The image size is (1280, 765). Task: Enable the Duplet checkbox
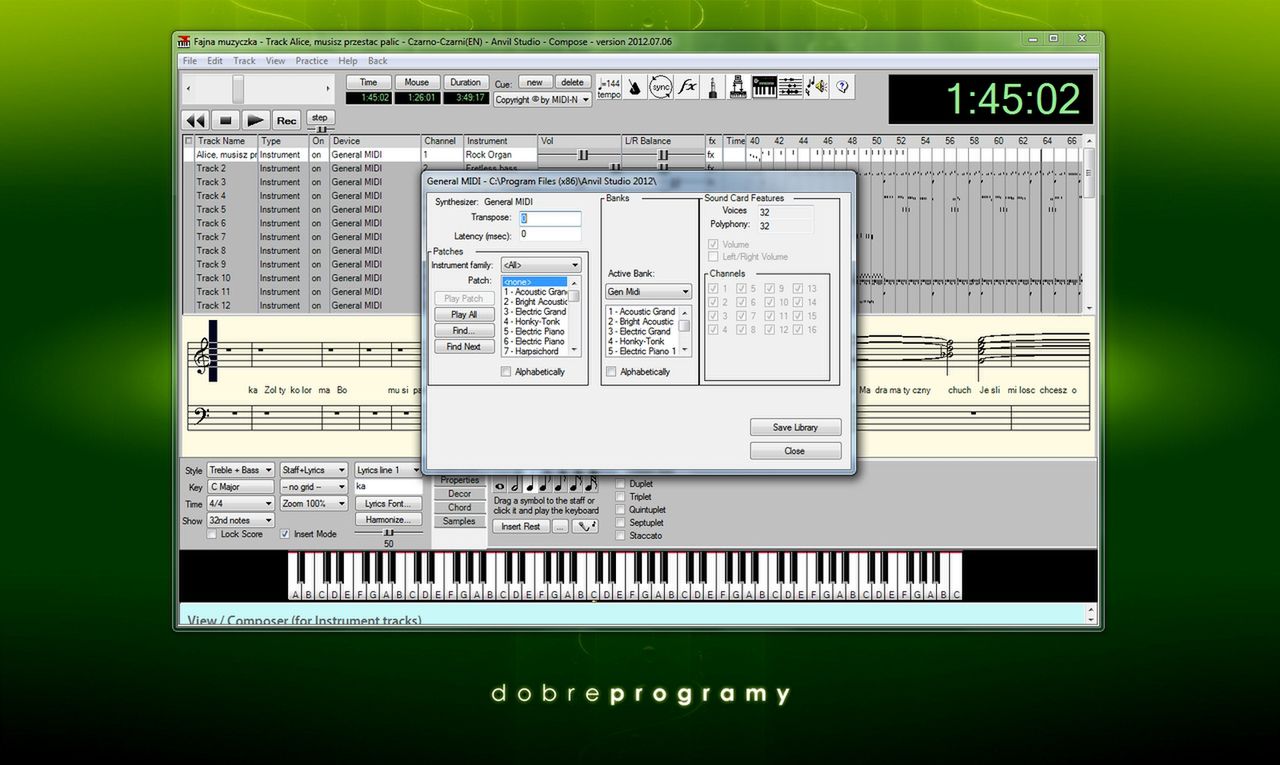pos(620,484)
